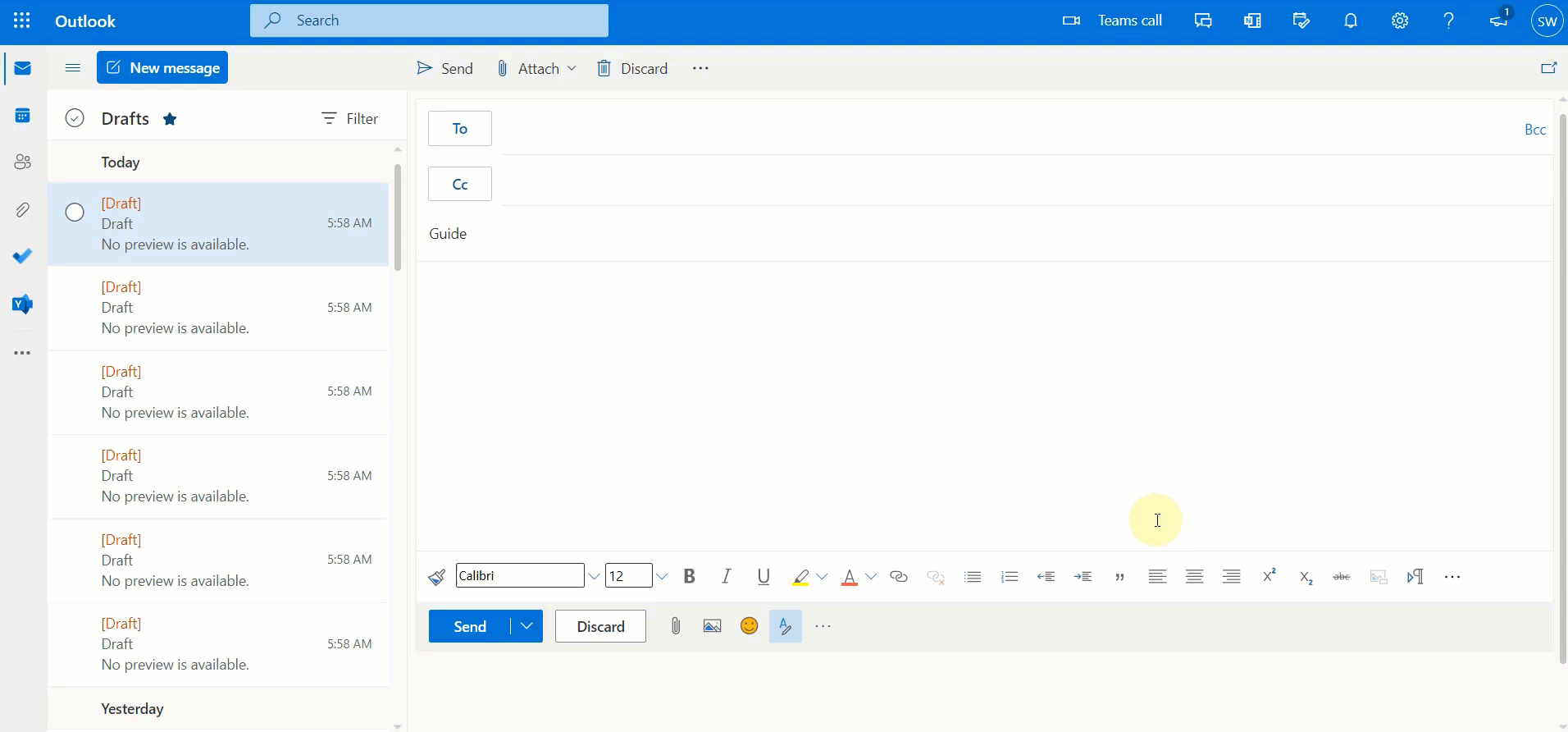Remove the hyperlink
This screenshot has height=732, width=1568.
[x=937, y=577]
